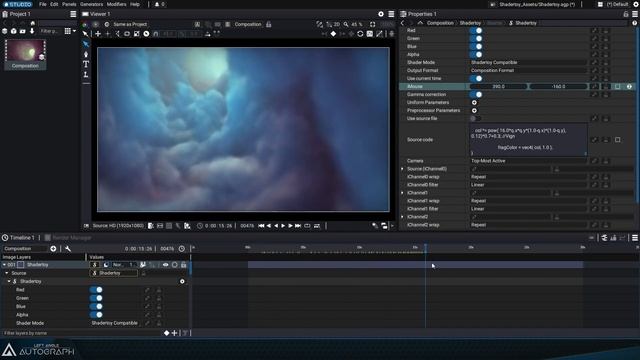
Task: Toggle Gamma correction switch
Action: pos(476,94)
